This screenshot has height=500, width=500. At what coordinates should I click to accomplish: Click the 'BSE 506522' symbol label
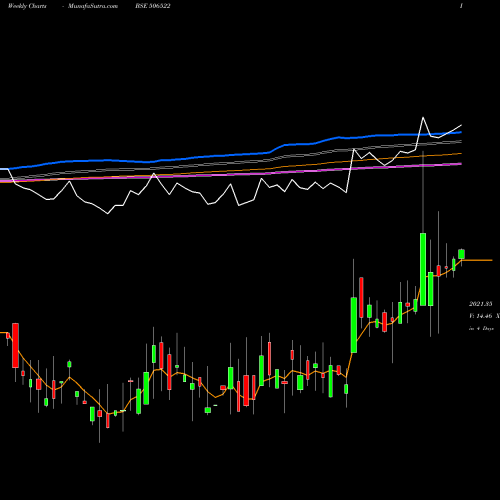point(153,6)
